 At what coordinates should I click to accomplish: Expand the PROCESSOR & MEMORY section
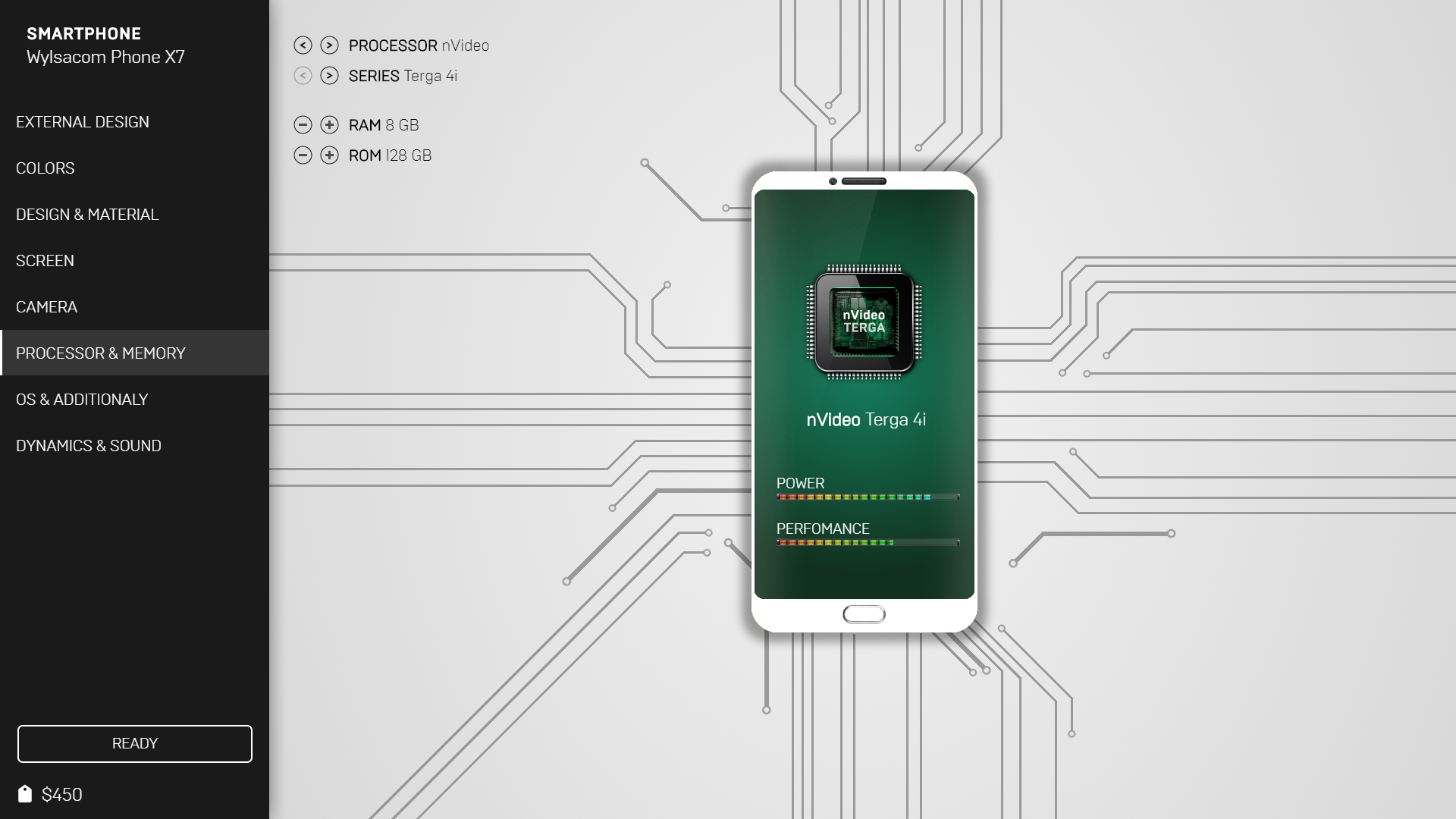click(x=134, y=352)
